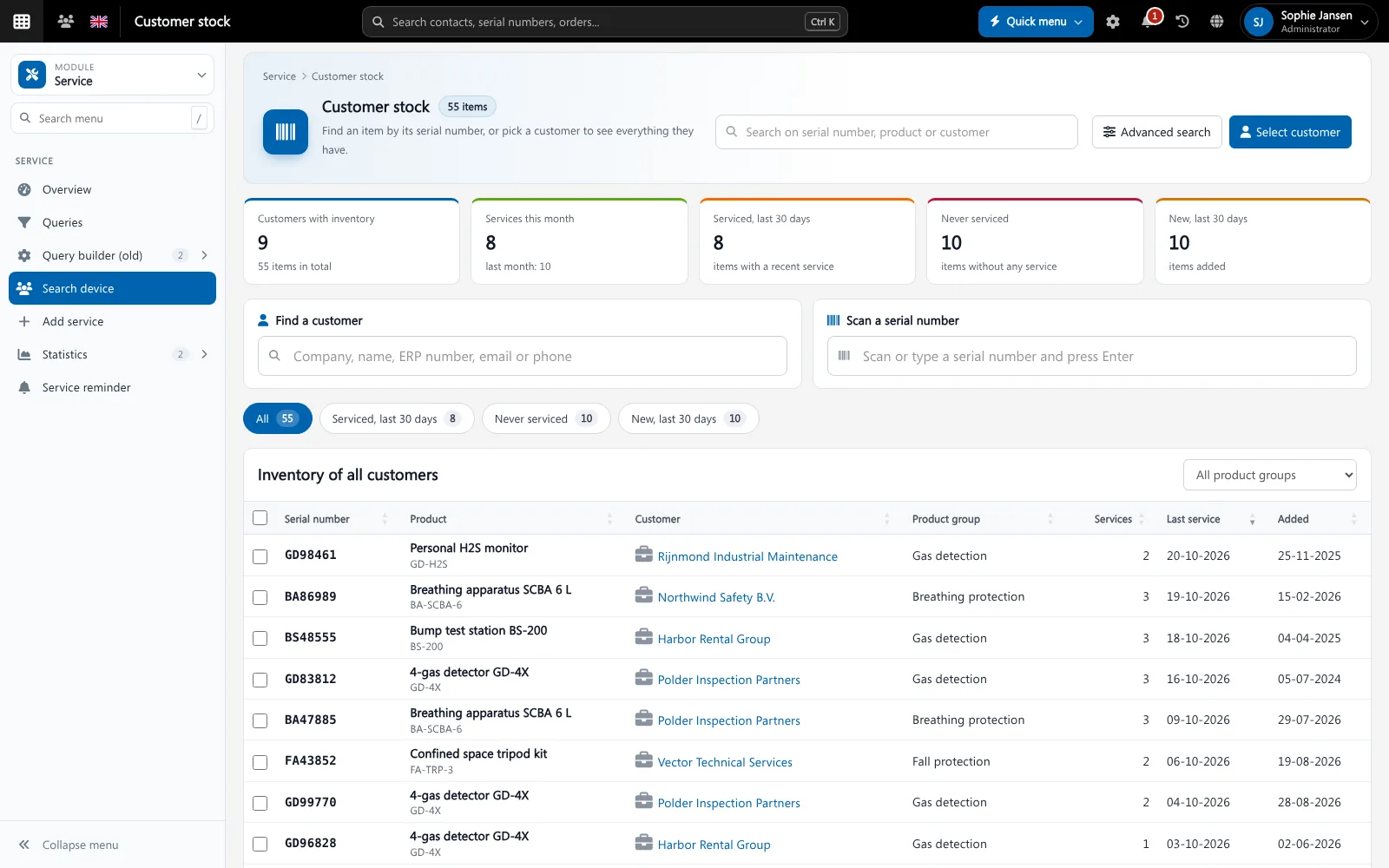The image size is (1389, 868).
Task: Filter by New, last 30 days tab
Action: tap(688, 418)
